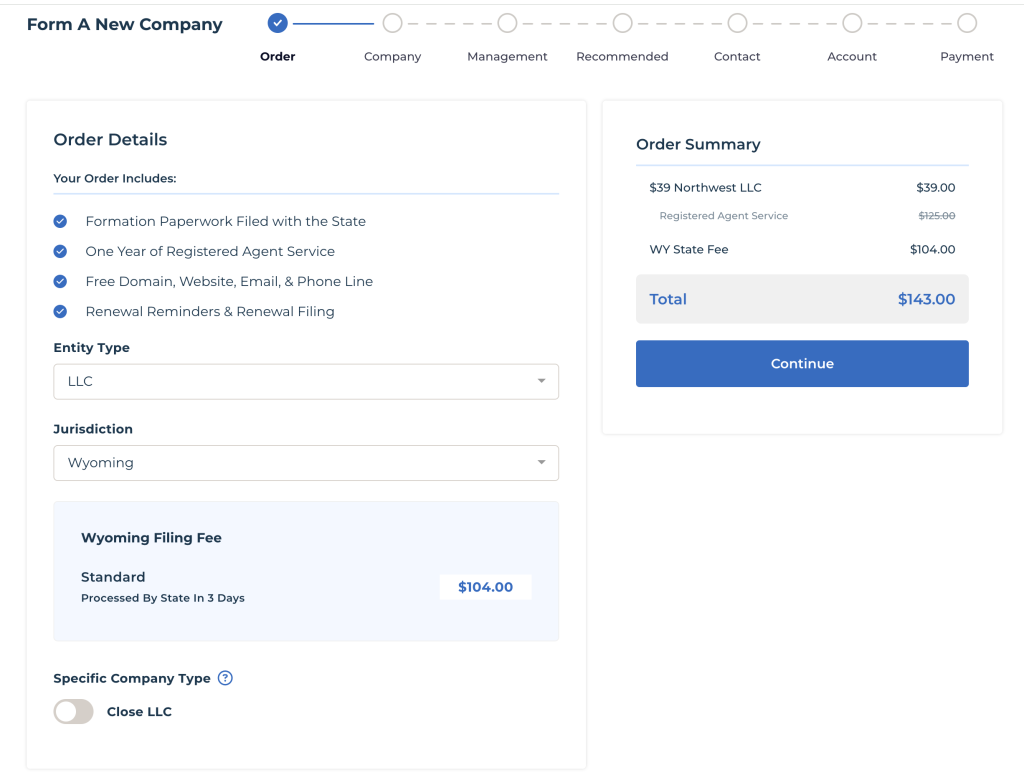Image resolution: width=1024 pixels, height=780 pixels.
Task: Click the Renewal Reminders & Renewal Filing text
Action: pyautogui.click(x=210, y=312)
